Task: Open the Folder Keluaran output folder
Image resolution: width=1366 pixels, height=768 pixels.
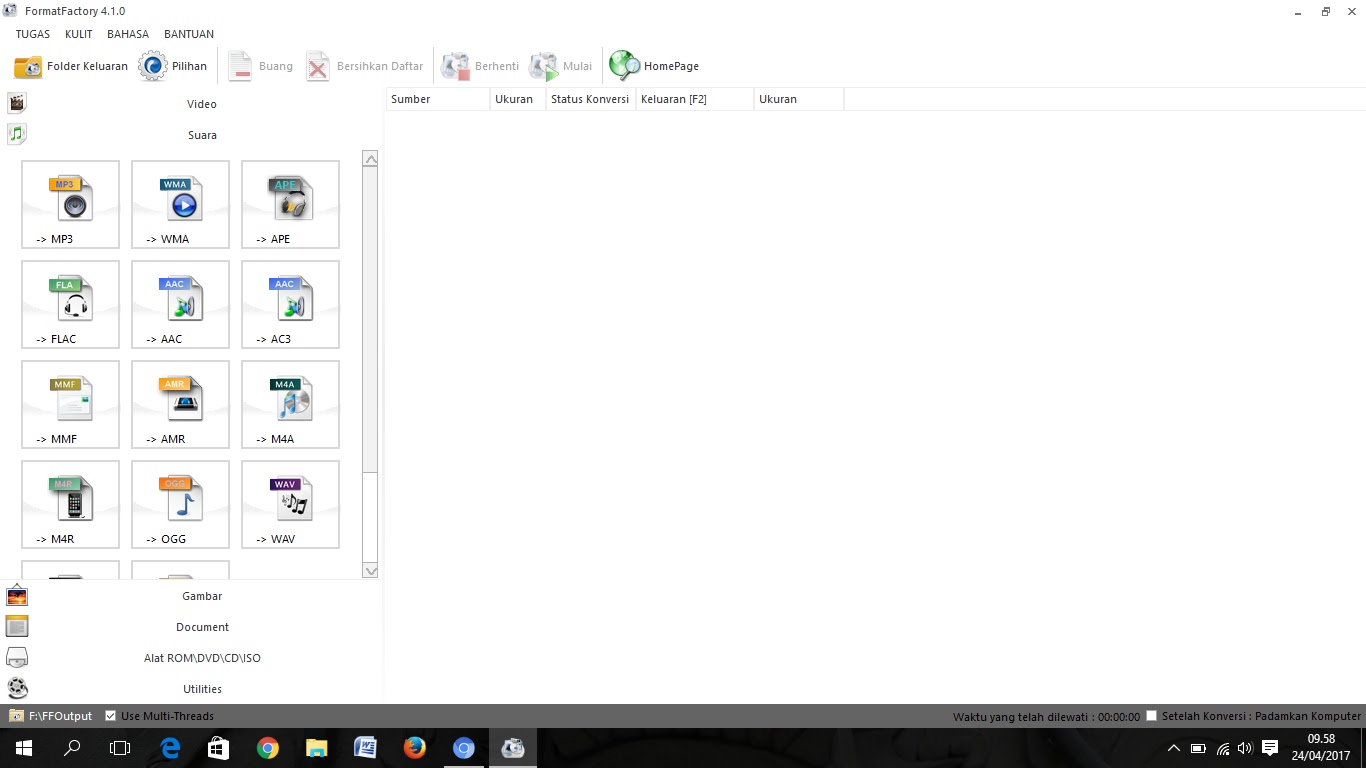Action: (x=71, y=66)
